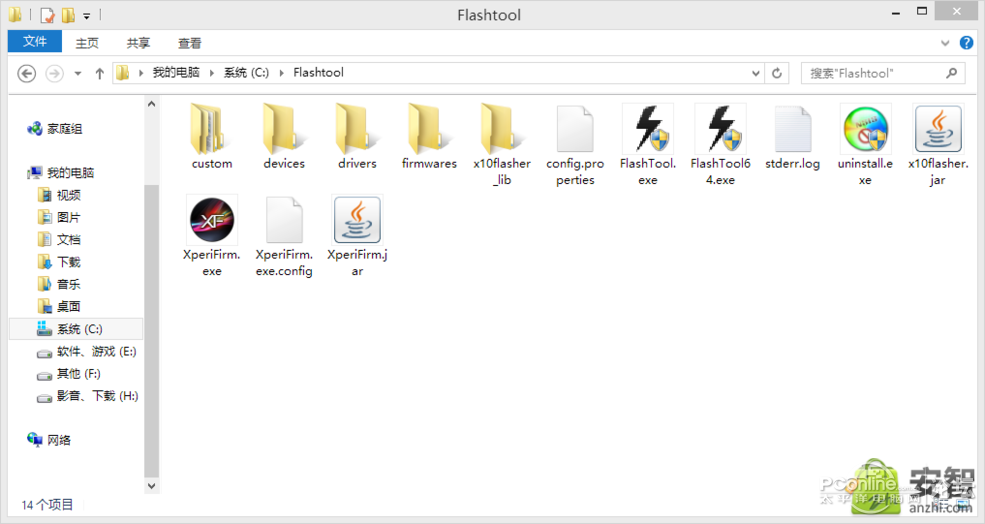985x524 pixels.
Task: Click the properties quick access icon
Action: (x=48, y=14)
